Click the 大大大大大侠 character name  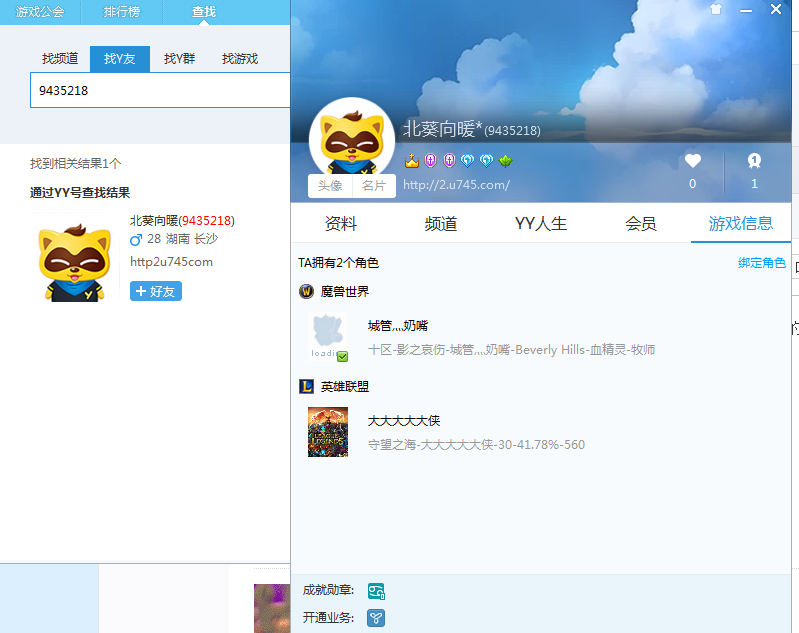[x=404, y=420]
